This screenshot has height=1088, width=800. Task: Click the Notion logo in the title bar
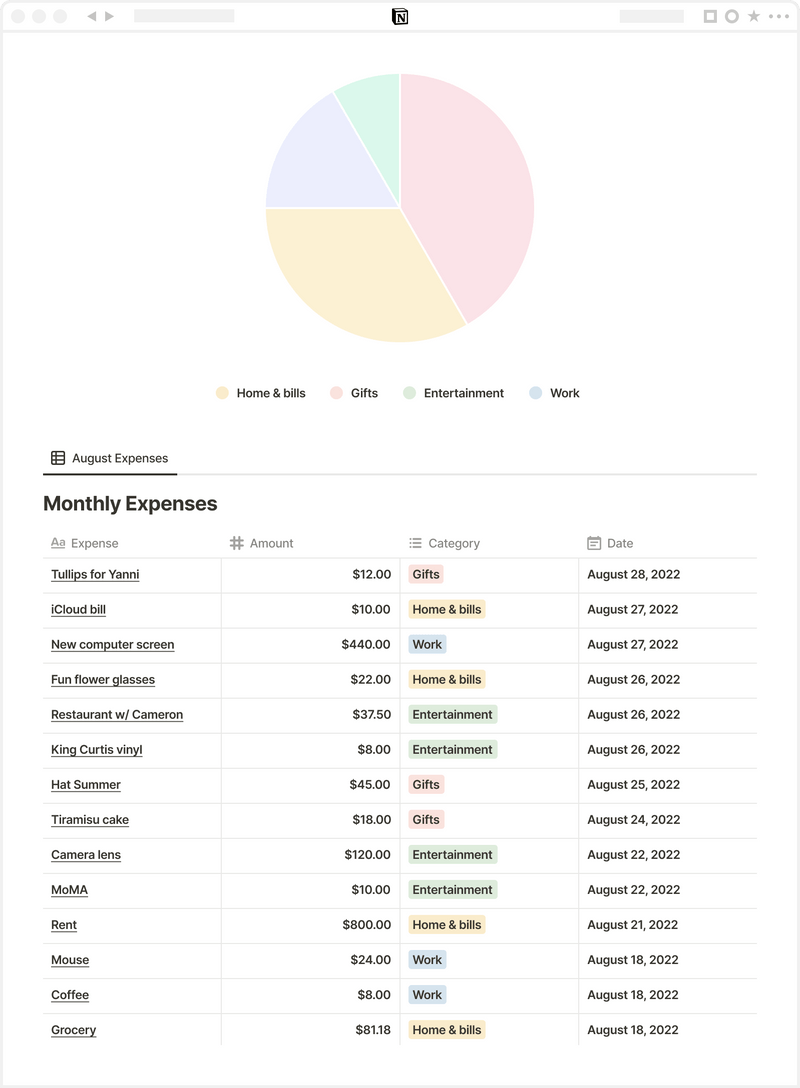click(x=400, y=16)
